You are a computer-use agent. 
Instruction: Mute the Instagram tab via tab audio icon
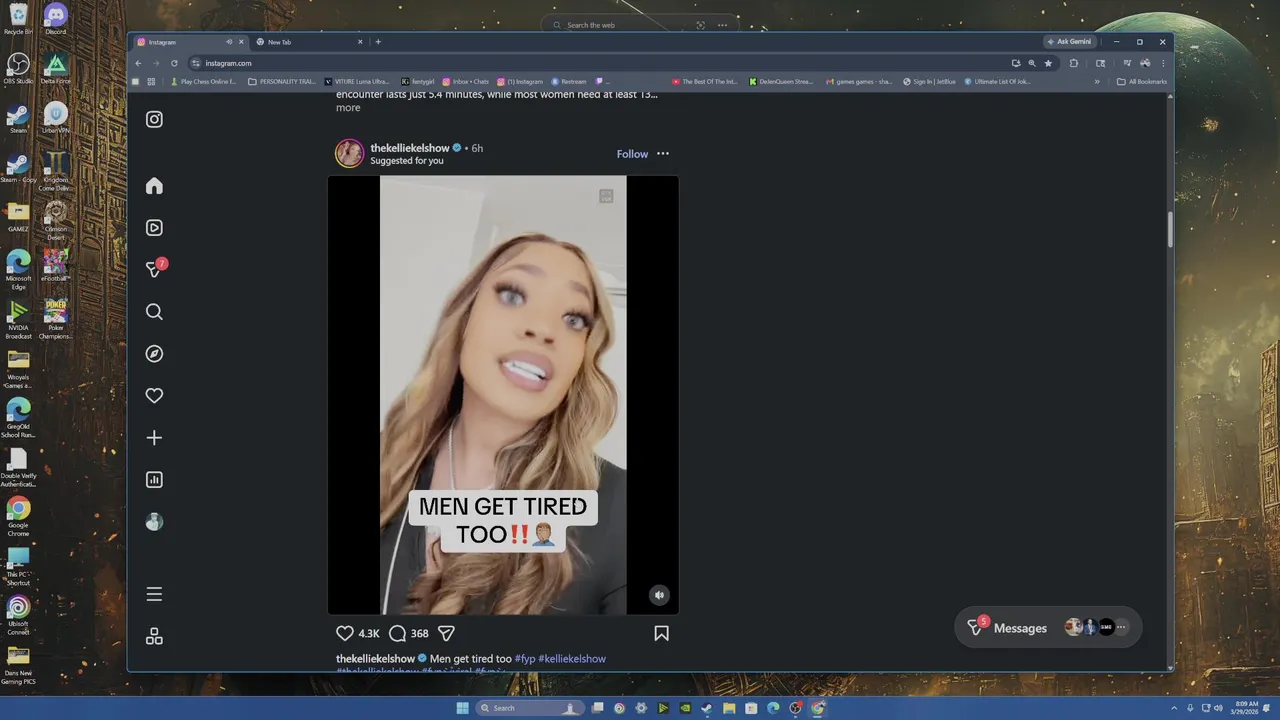229,42
